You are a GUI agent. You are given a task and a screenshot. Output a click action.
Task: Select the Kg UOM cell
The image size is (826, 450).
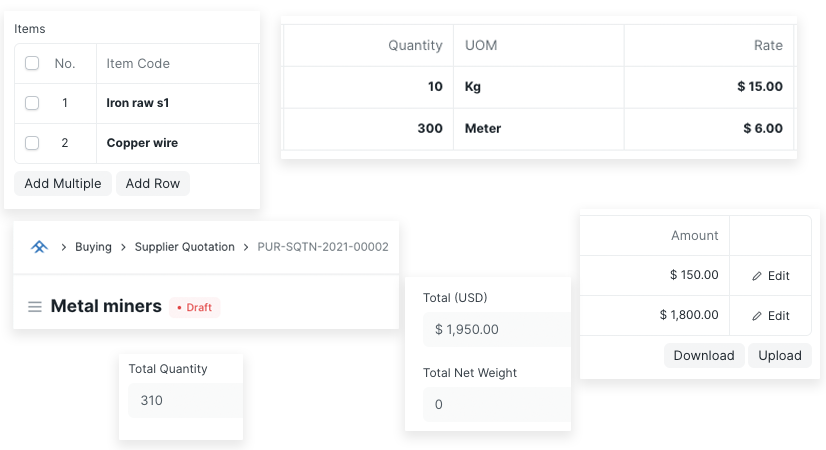click(x=539, y=87)
